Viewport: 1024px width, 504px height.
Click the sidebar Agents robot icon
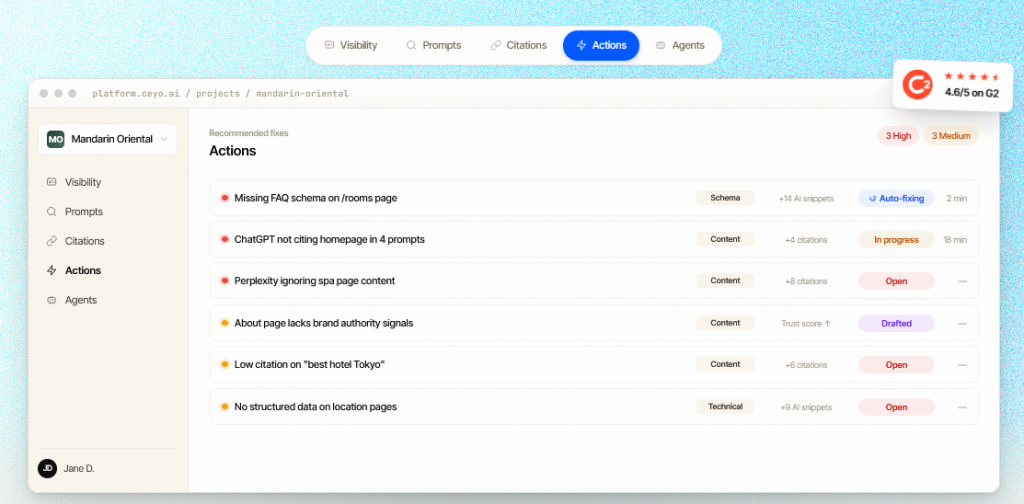[x=52, y=300]
